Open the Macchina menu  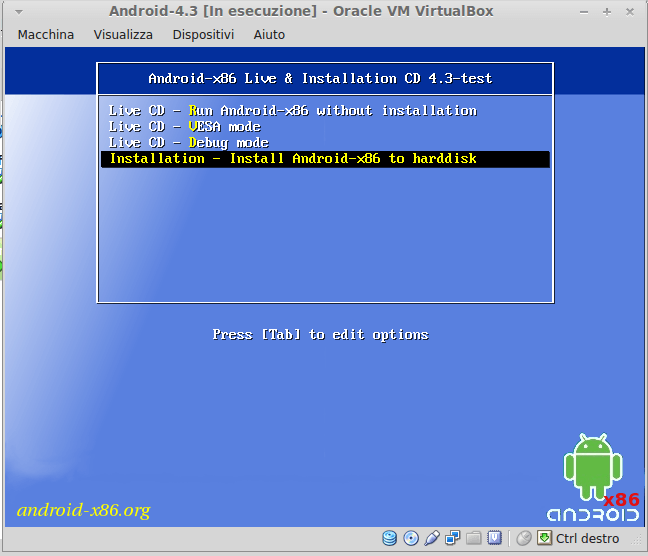(46, 35)
